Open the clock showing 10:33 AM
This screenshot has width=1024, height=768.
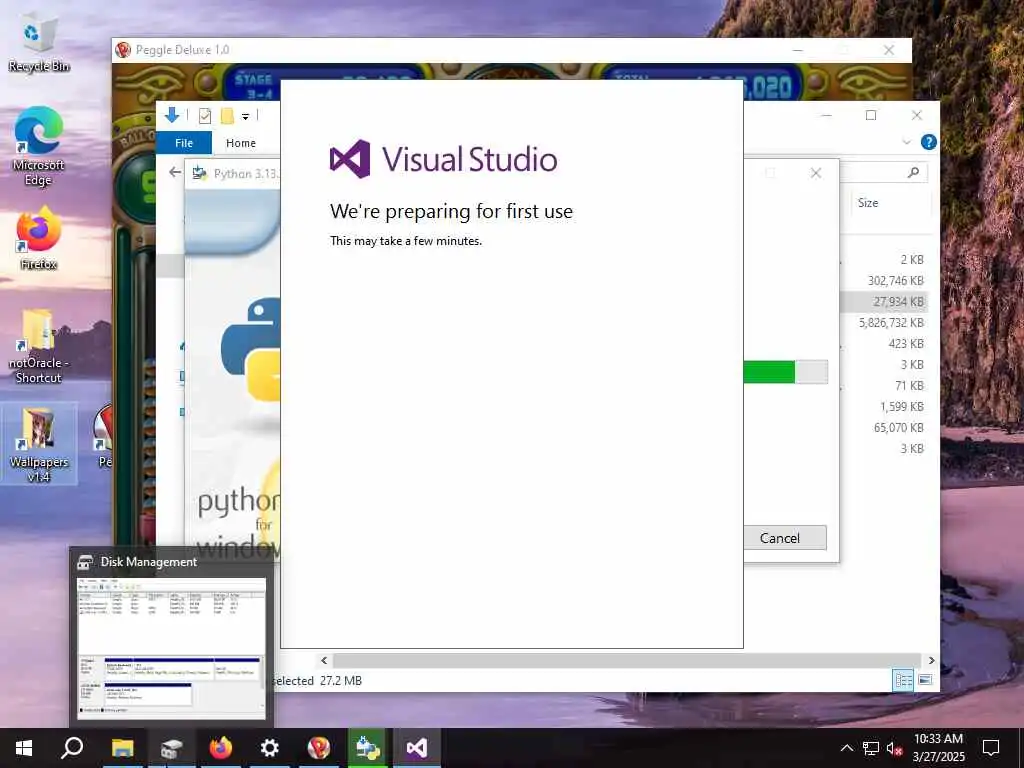938,748
